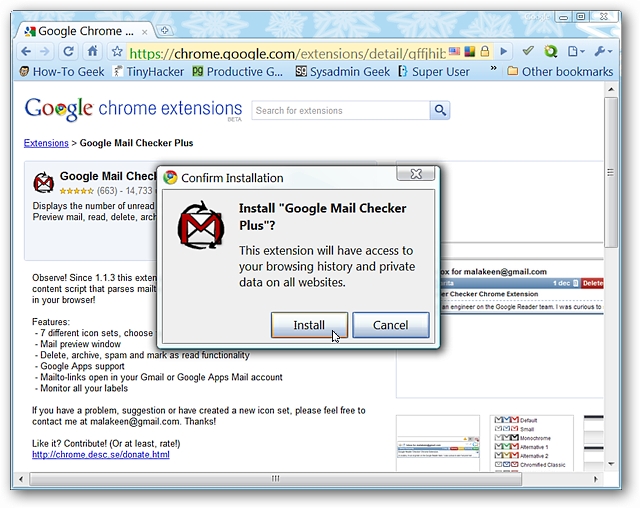Open the new tab with plus button
The width and height of the screenshot is (640, 508).
(x=164, y=30)
